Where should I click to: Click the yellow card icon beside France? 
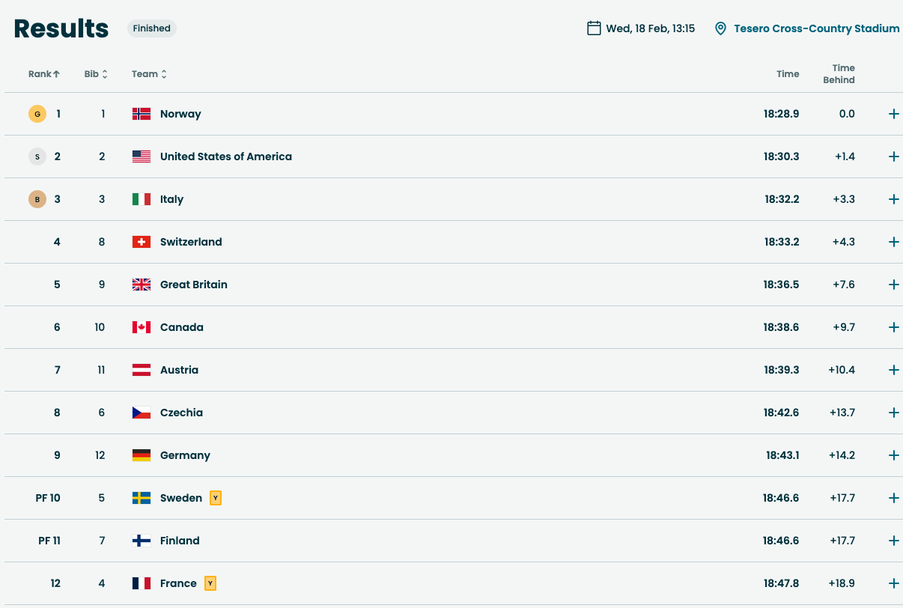(x=210, y=583)
